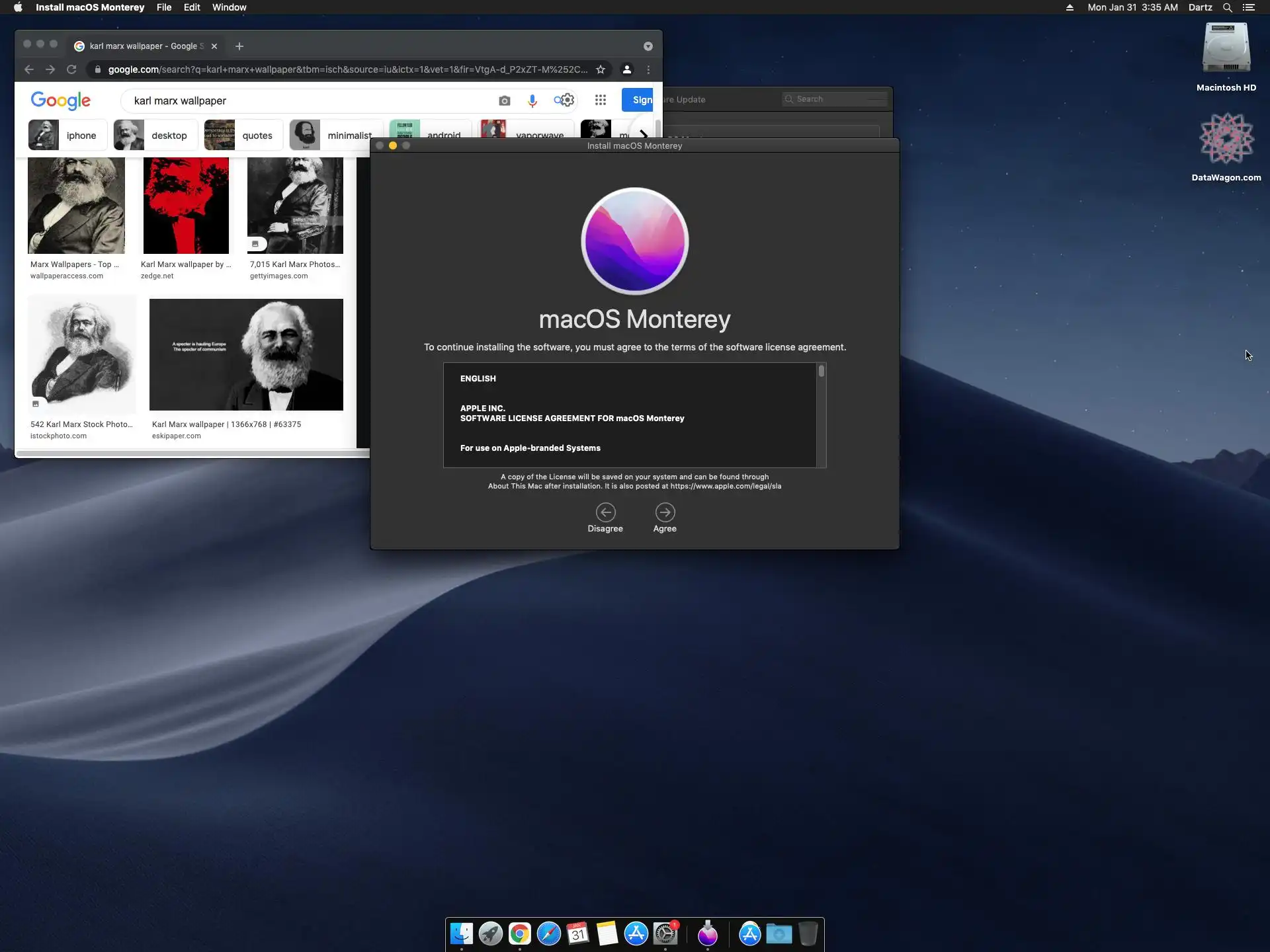
Task: Open the red Karl Marx zedge thumbnail
Action: pos(186,206)
